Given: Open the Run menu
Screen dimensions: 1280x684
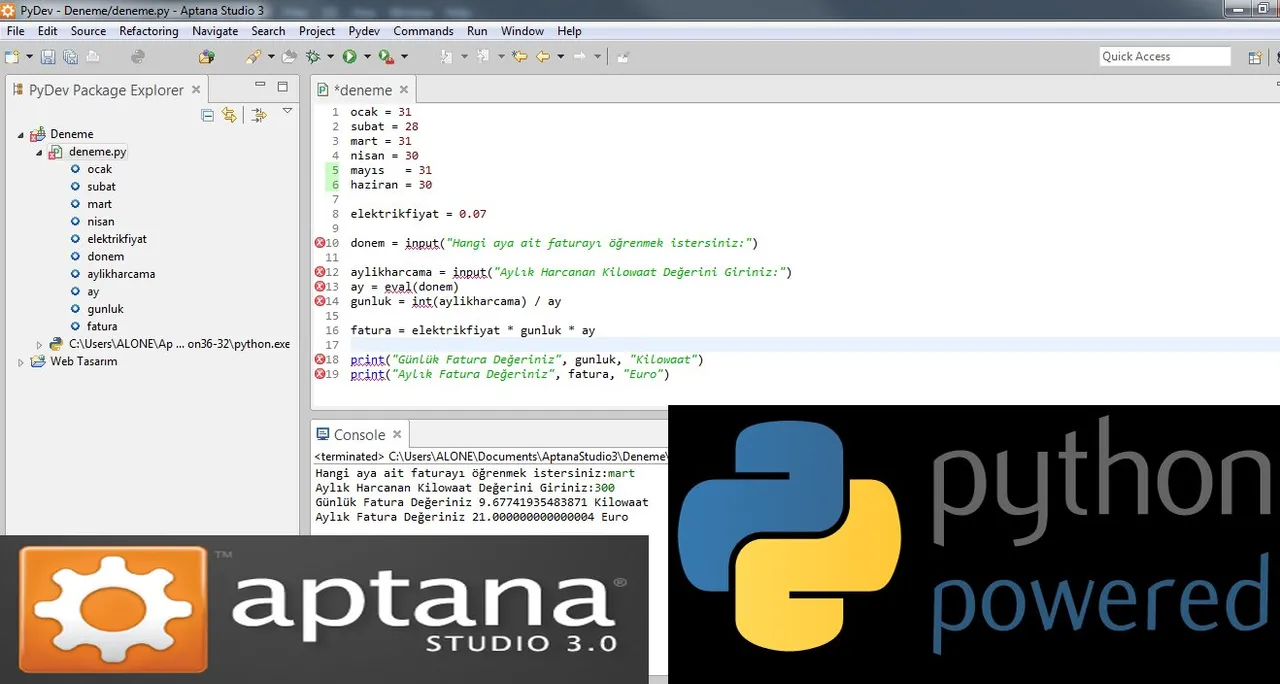Looking at the screenshot, I should [477, 31].
